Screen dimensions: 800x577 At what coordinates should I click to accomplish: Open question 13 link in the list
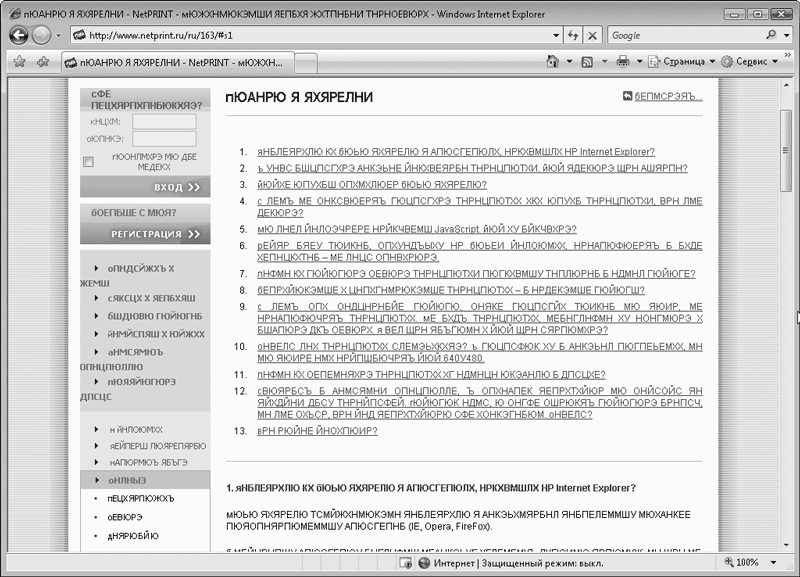coord(317,431)
